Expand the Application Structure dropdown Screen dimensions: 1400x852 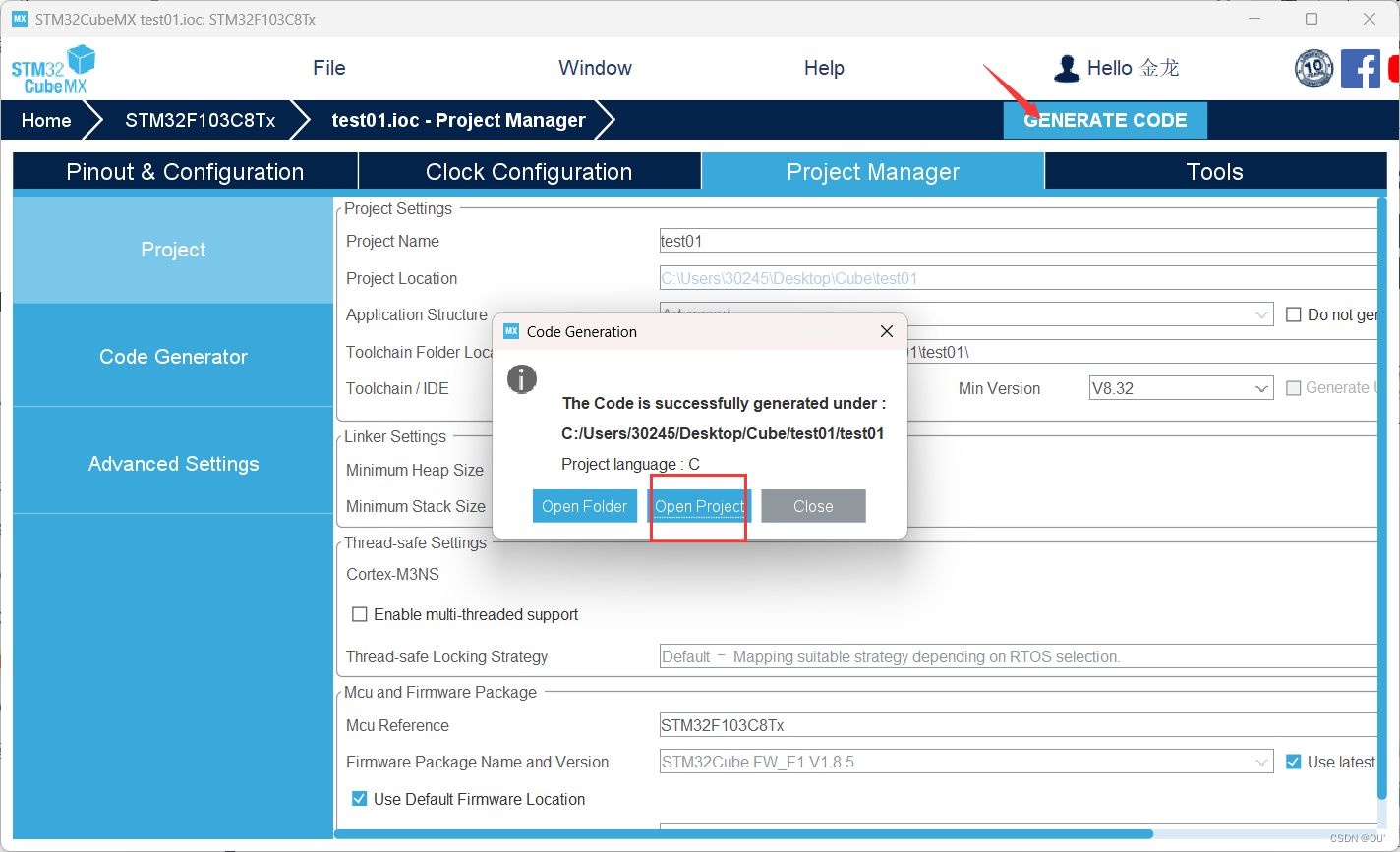[x=1262, y=315]
